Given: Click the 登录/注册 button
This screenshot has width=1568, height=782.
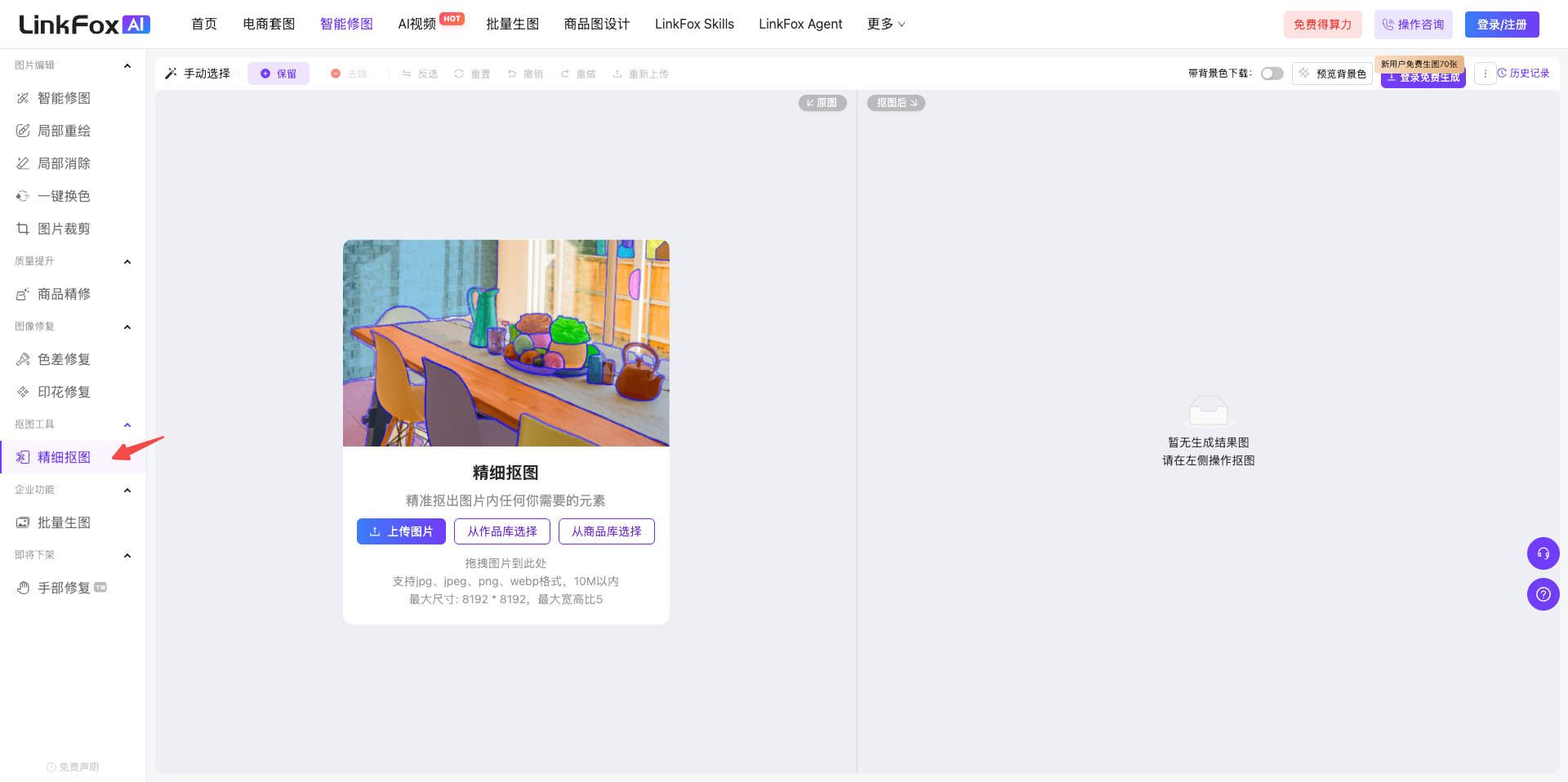Looking at the screenshot, I should [x=1502, y=24].
